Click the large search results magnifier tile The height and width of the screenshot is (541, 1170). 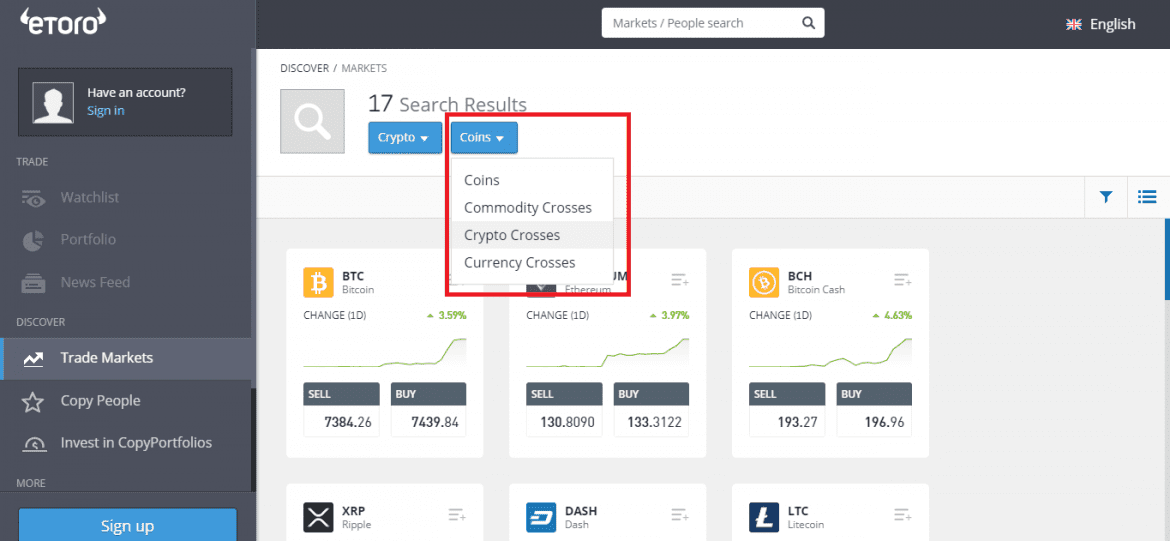pyautogui.click(x=312, y=121)
